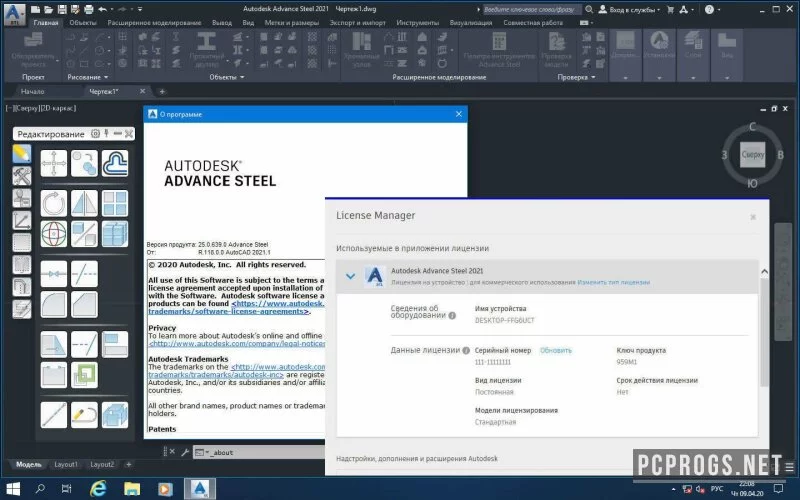Click the Open file folder icon in quick access toolbar

(x=48, y=9)
